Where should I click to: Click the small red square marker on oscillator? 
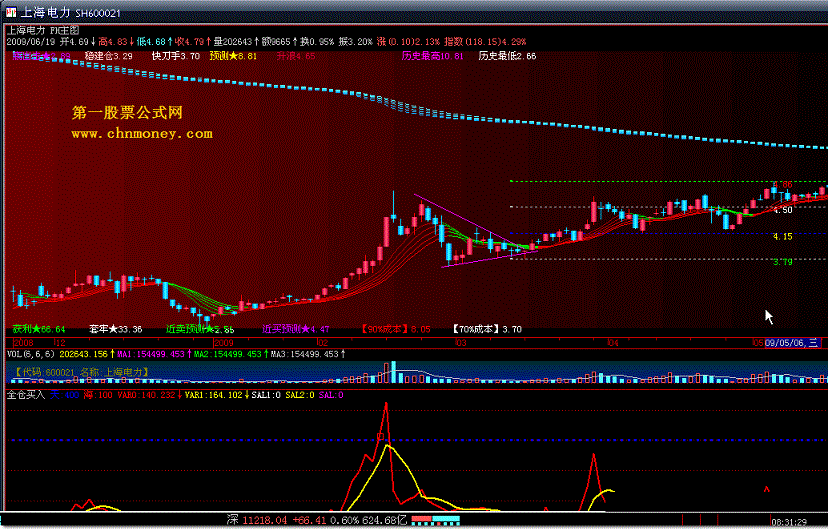pos(380,437)
